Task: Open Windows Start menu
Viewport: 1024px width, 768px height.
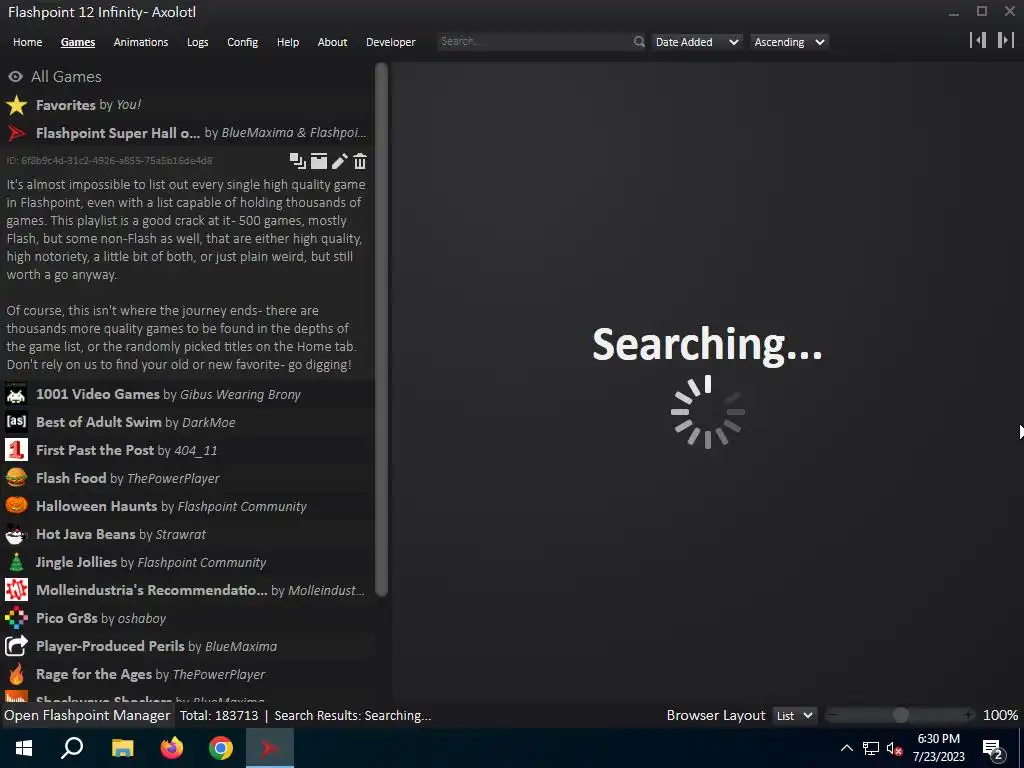Action: [24, 748]
